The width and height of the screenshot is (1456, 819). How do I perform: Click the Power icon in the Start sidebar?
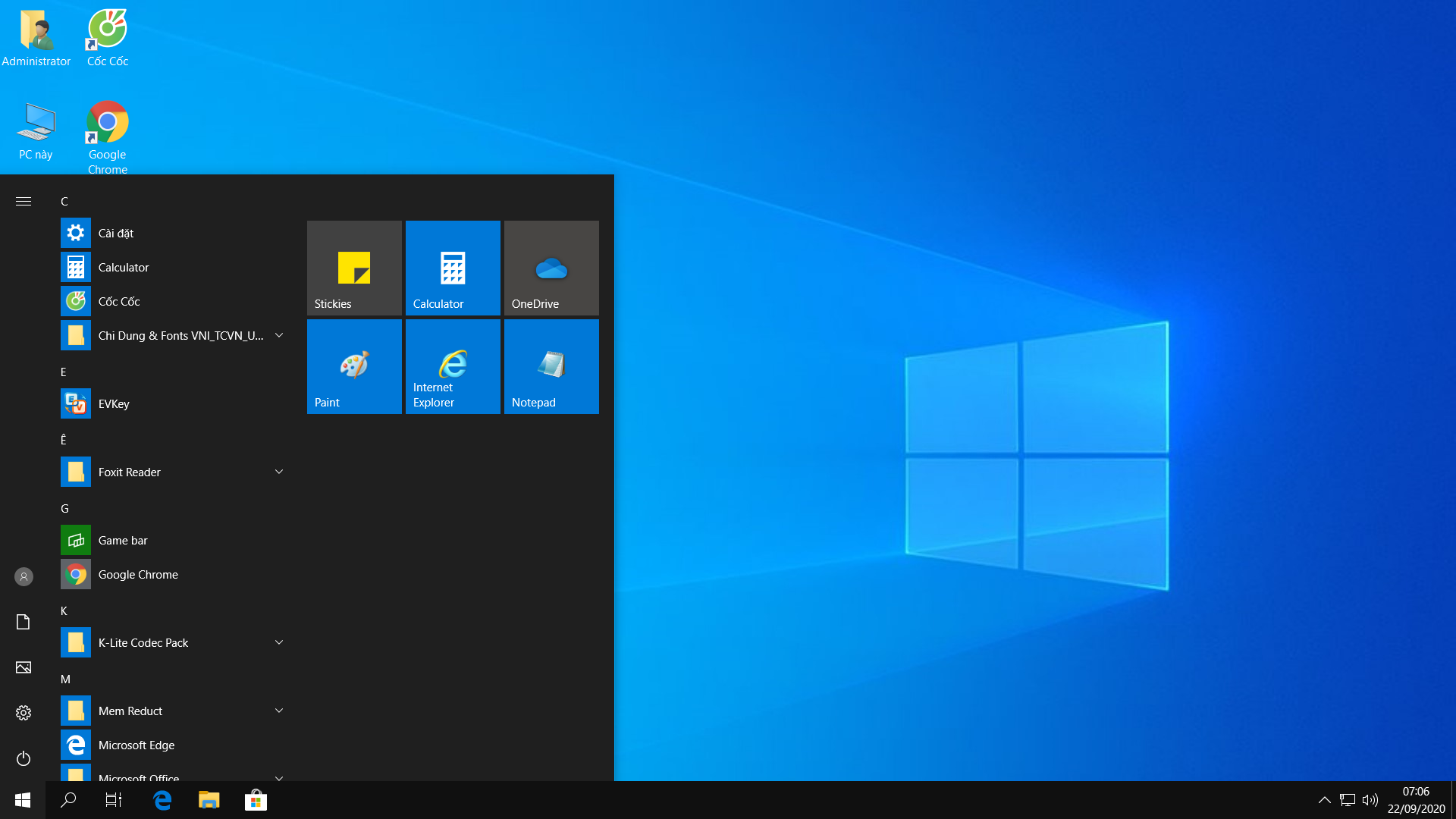point(24,758)
